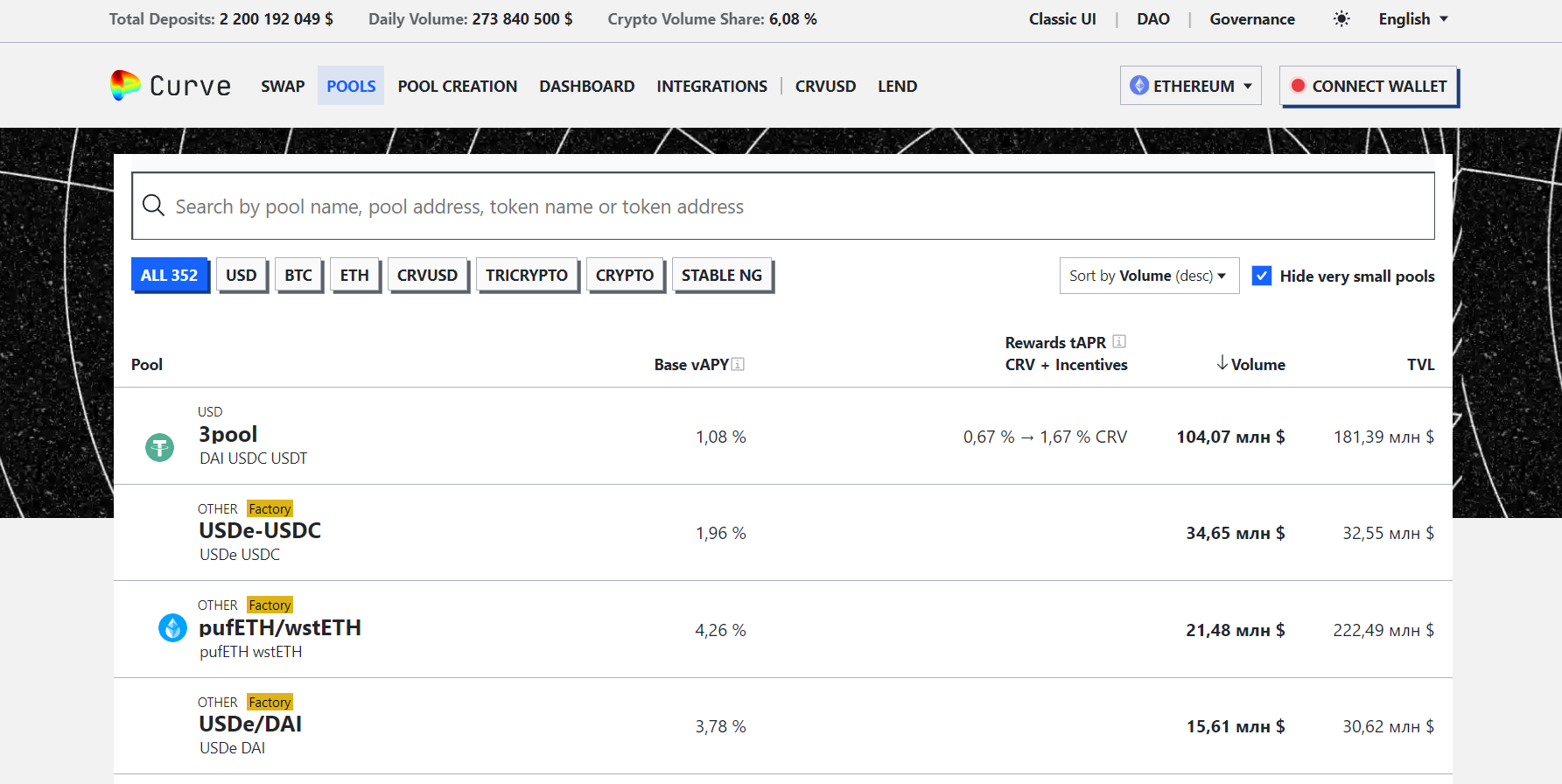The width and height of the screenshot is (1562, 784).
Task: Go to the SWAP page
Action: tap(283, 86)
